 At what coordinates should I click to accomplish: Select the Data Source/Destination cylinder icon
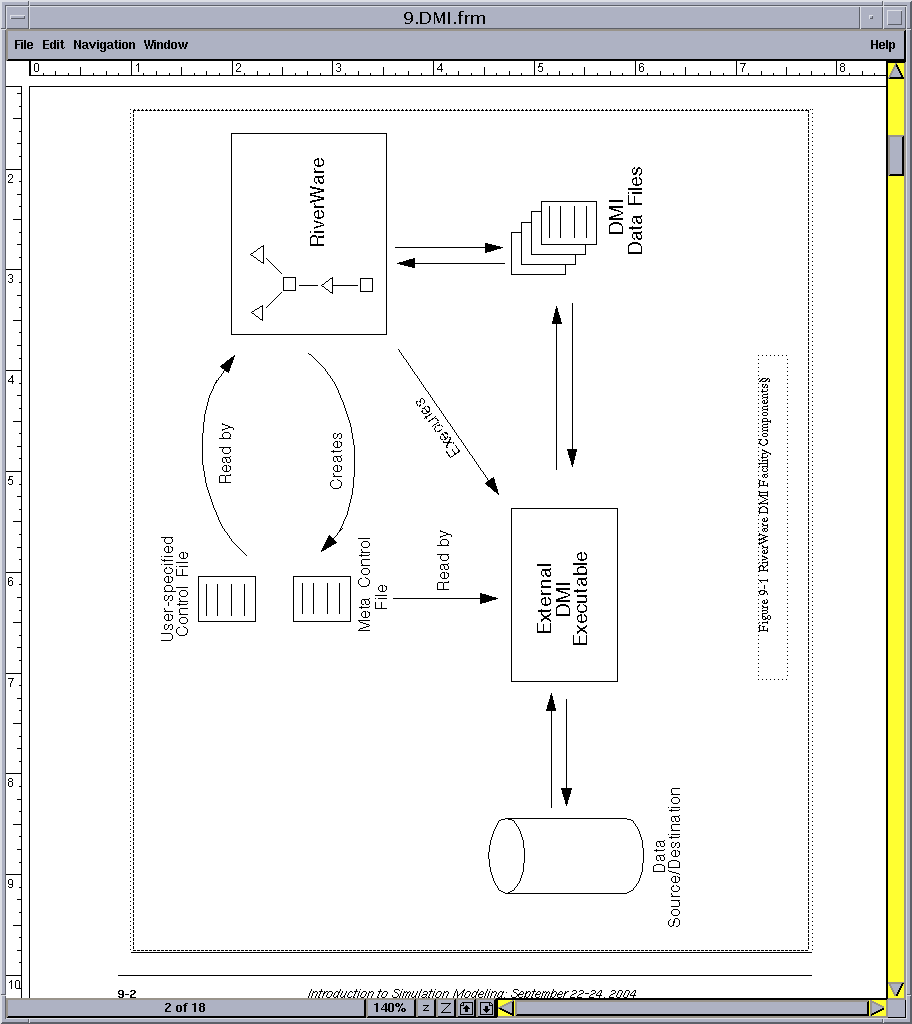[x=566, y=856]
